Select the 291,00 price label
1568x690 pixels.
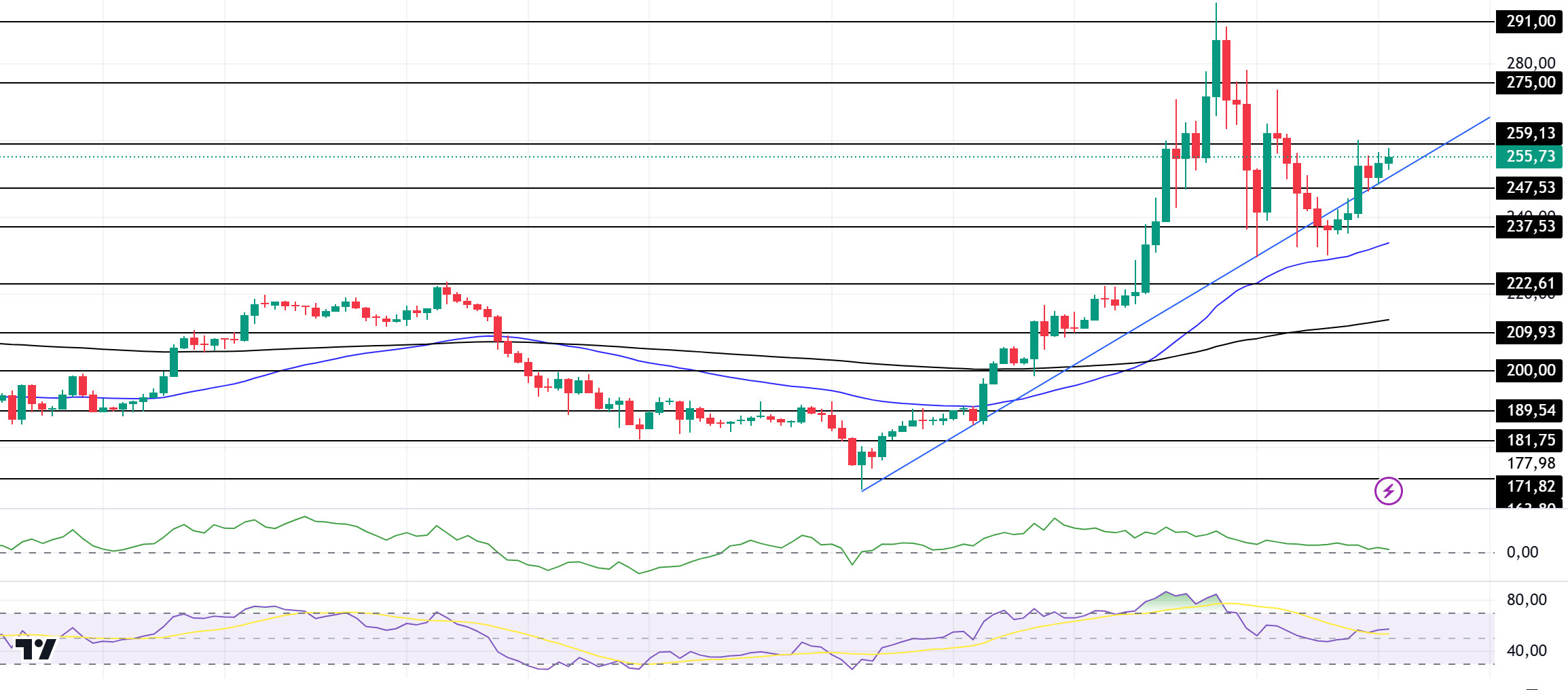(1530, 22)
